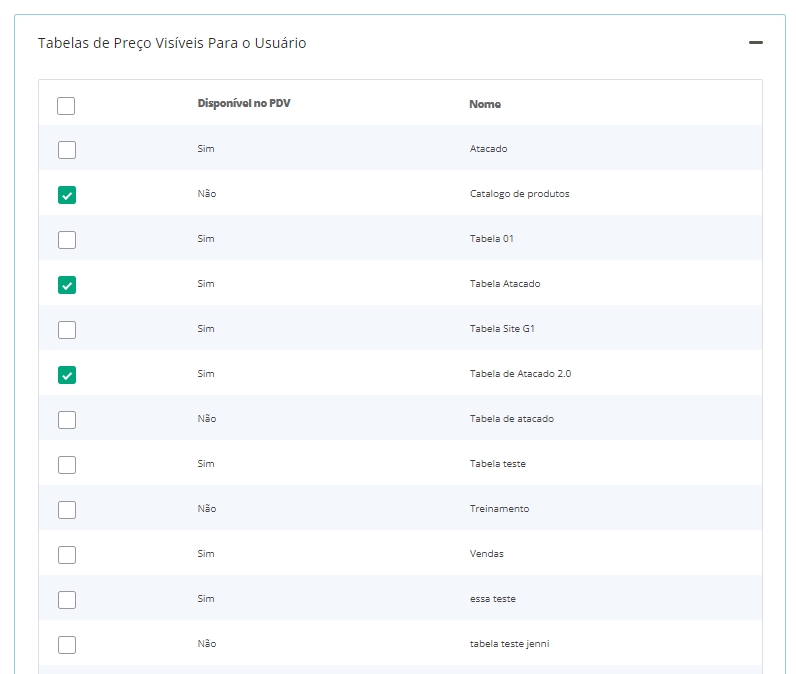Click the Tabelas de Preço Visíveis title

[172, 43]
